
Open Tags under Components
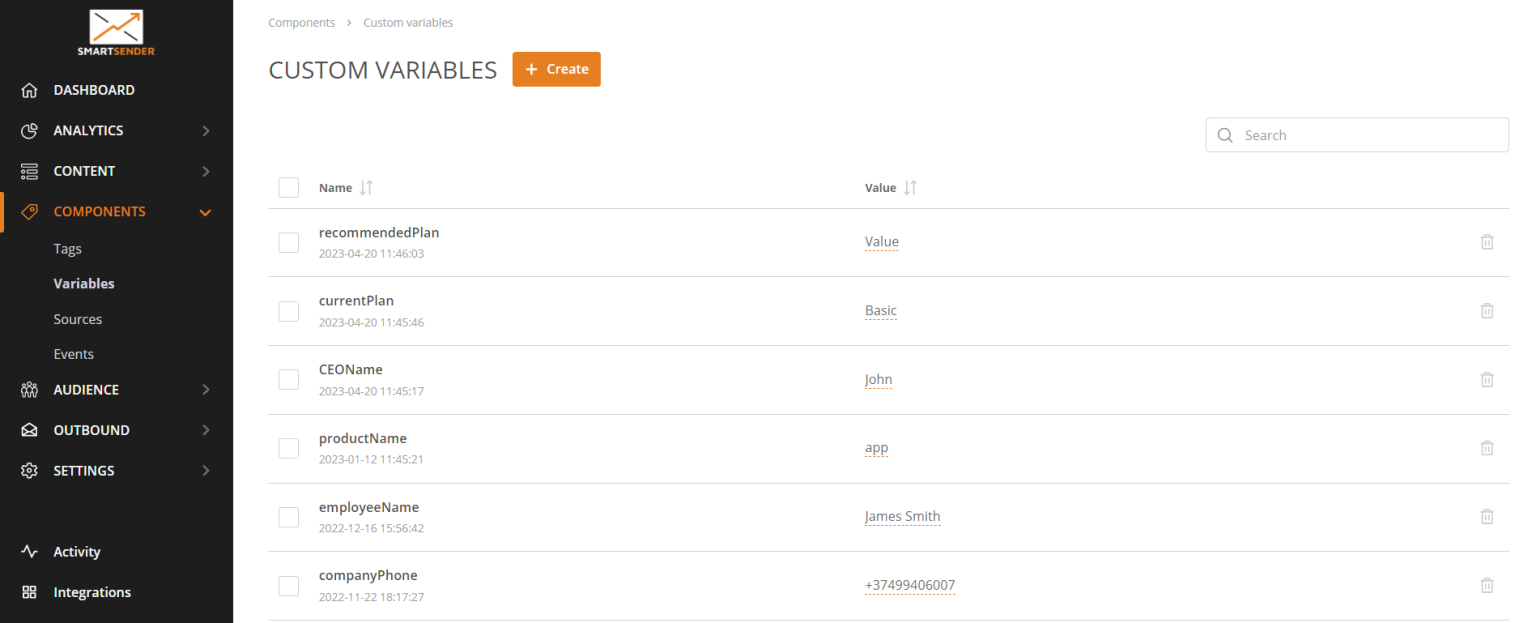tap(68, 249)
